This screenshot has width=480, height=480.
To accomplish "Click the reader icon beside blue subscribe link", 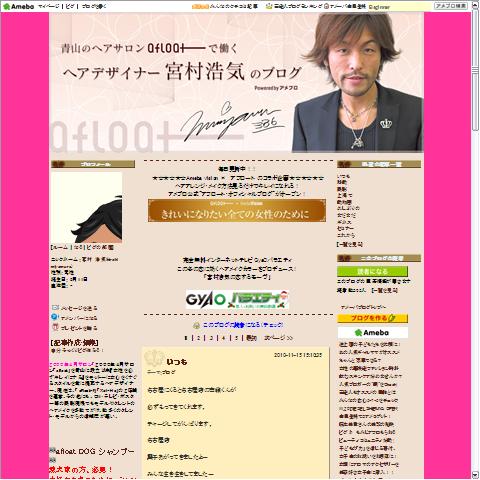I will tap(197, 325).
